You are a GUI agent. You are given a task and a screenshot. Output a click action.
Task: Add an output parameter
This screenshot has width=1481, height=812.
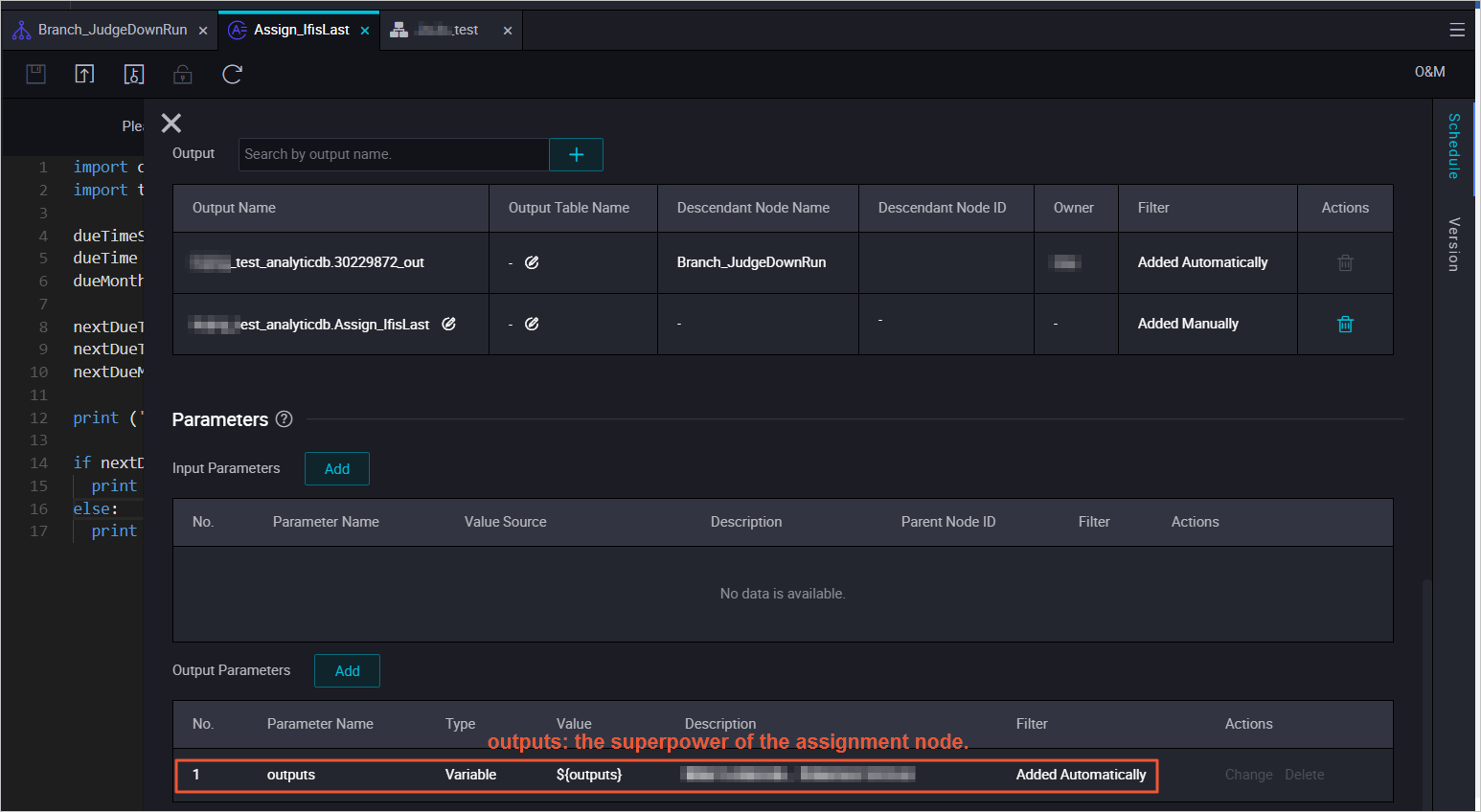point(348,671)
